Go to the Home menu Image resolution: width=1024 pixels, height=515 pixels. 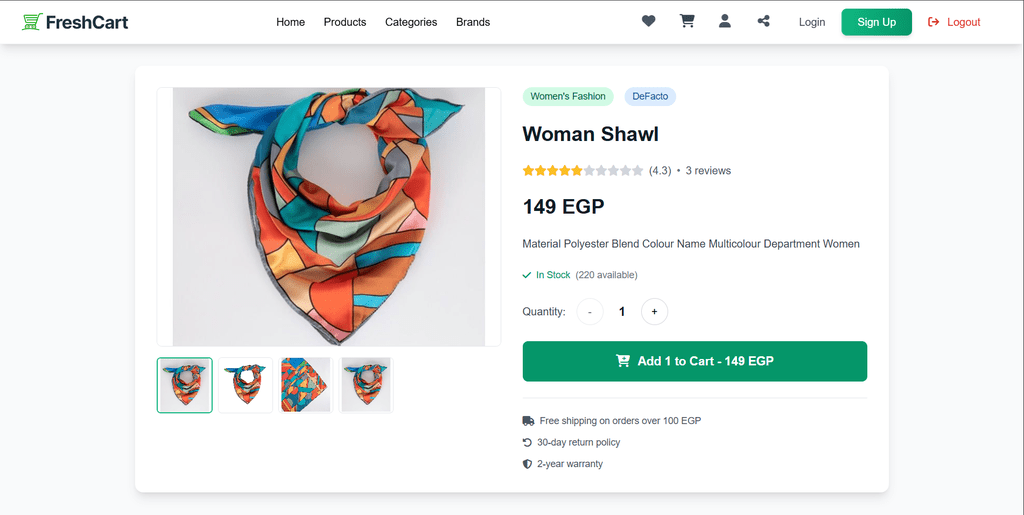(x=290, y=22)
